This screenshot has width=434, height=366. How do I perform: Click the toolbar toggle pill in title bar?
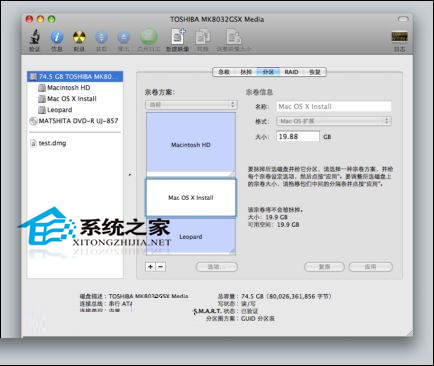(403, 19)
